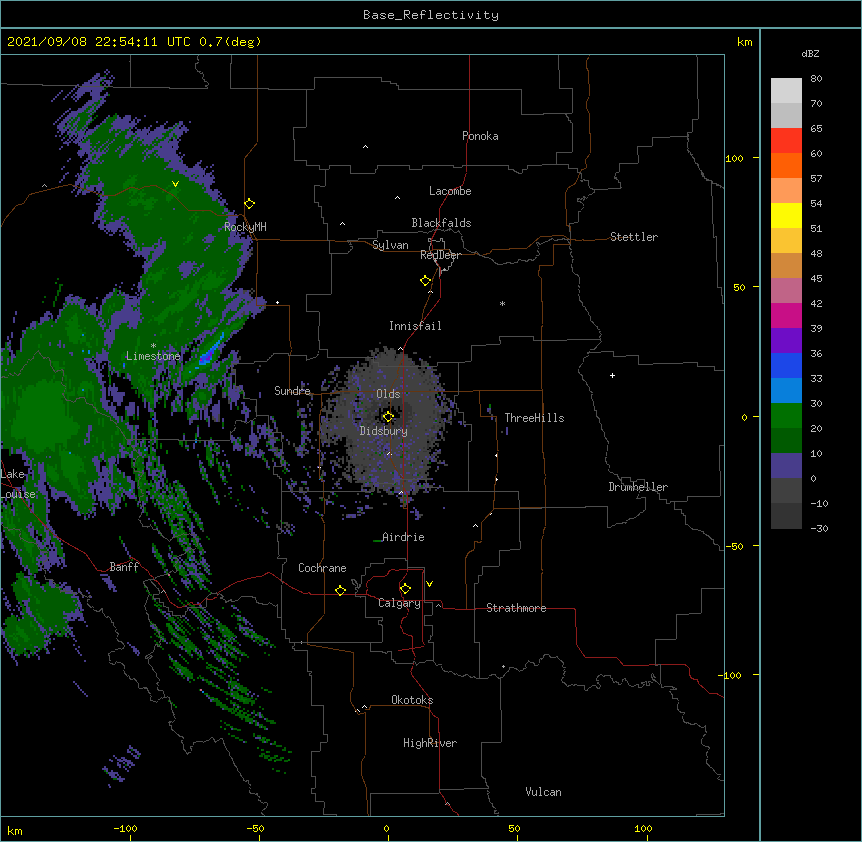
Task: Click the 80 value on the dBZ scale
Action: pos(816,79)
